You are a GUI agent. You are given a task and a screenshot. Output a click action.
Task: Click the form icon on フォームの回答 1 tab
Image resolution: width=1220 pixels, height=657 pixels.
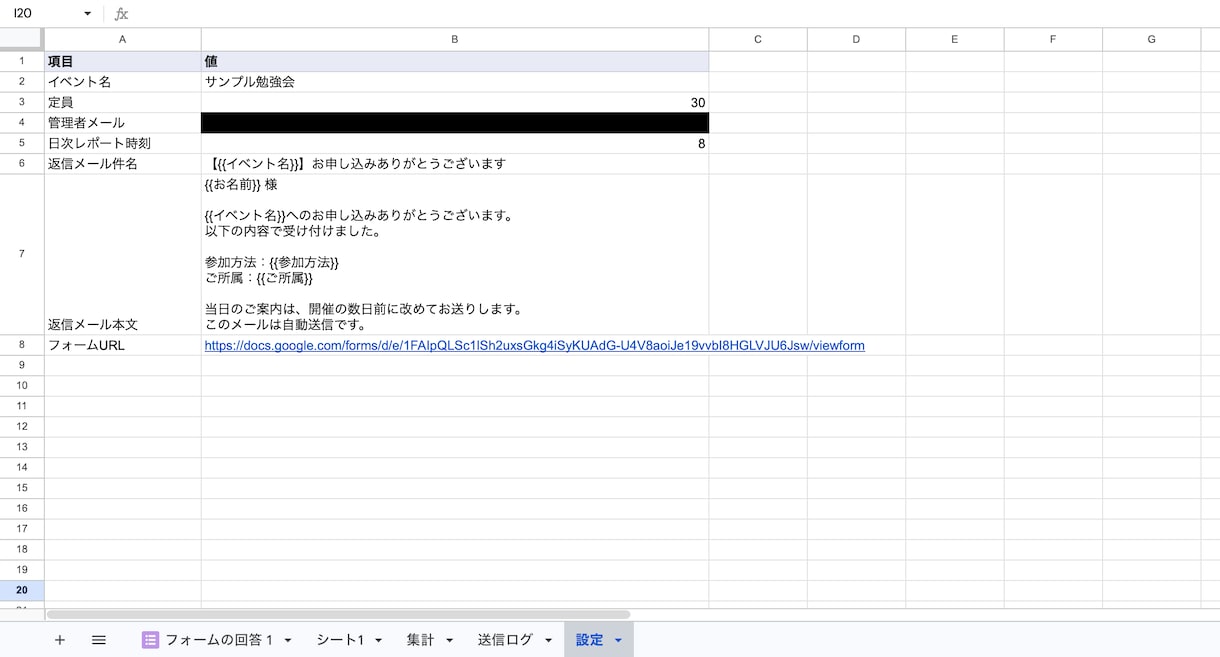[x=151, y=640]
